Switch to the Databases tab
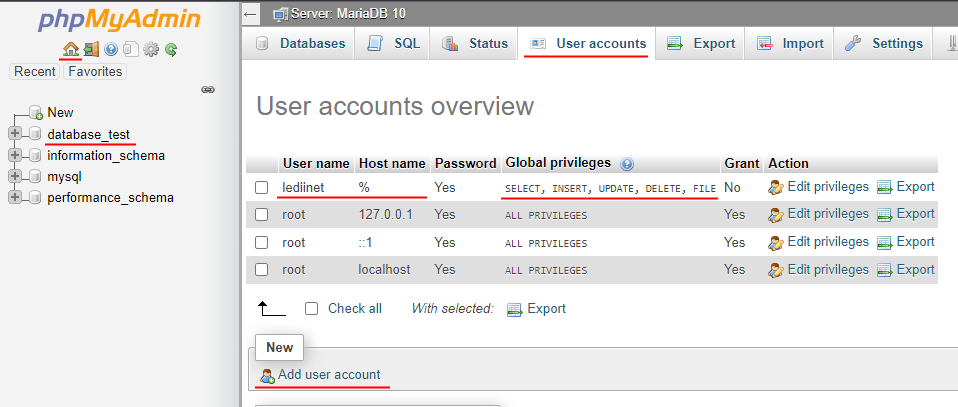Screen dimensions: 958x407 click(301, 43)
